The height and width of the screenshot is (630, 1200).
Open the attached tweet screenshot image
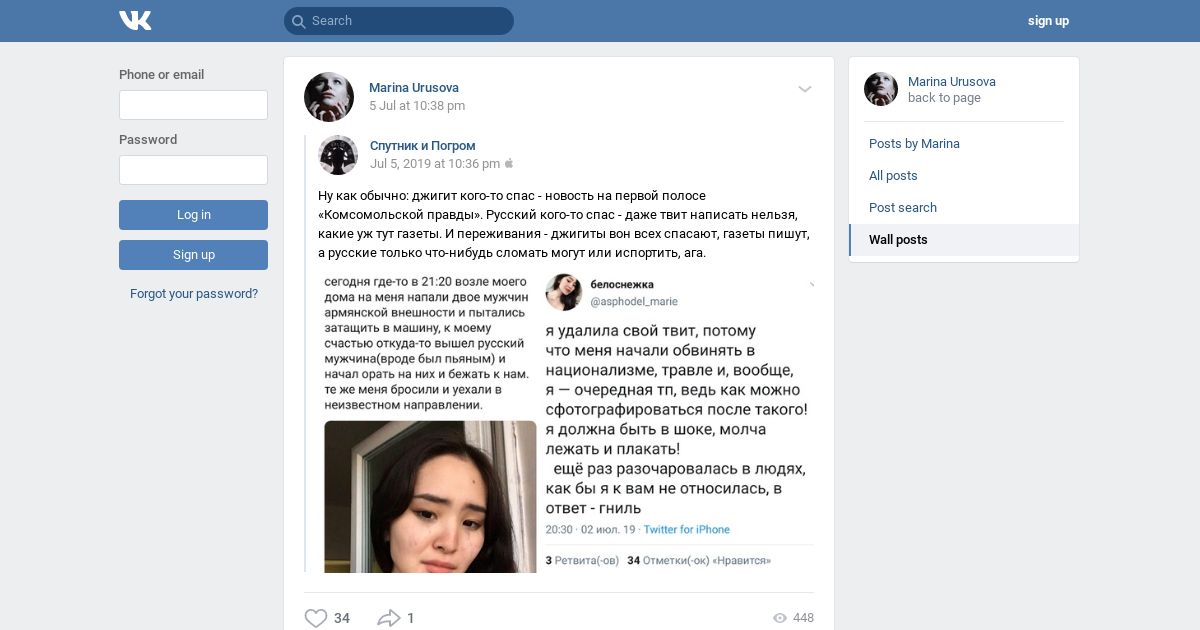tap(568, 423)
